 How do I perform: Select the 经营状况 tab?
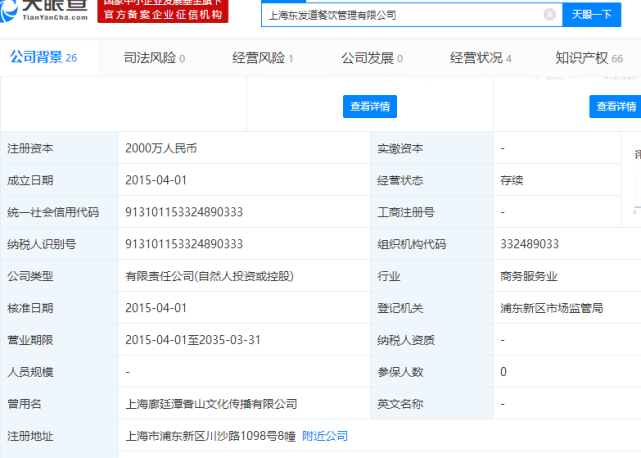point(480,58)
